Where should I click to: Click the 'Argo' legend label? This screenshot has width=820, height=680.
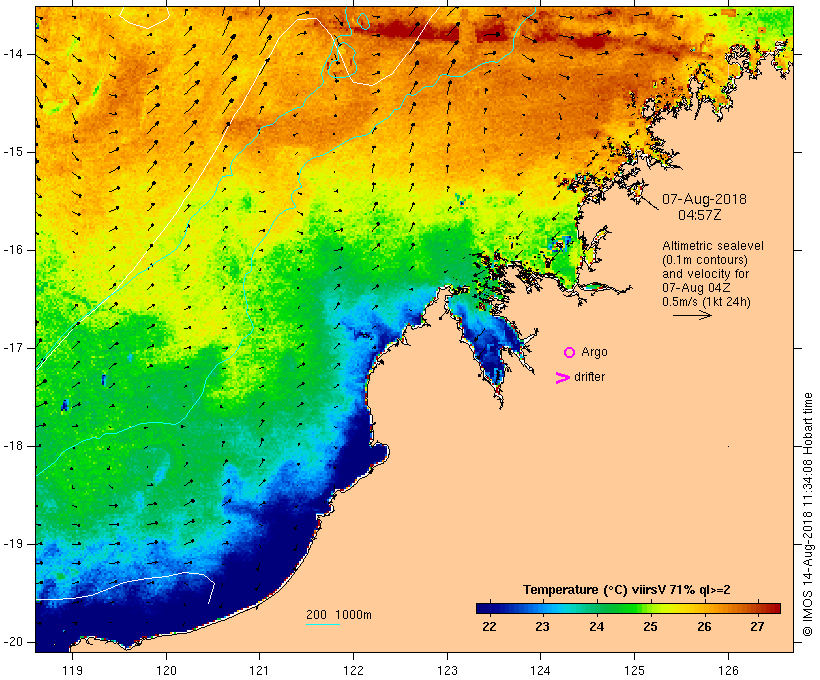594,352
